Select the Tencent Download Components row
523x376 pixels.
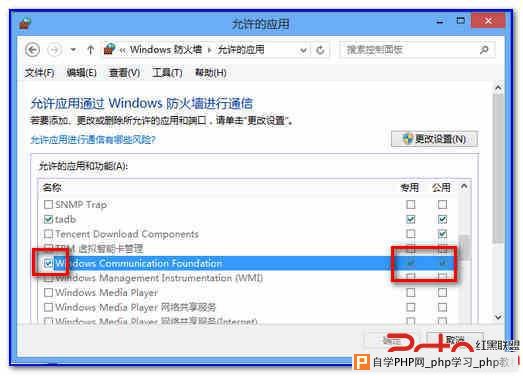coord(248,234)
